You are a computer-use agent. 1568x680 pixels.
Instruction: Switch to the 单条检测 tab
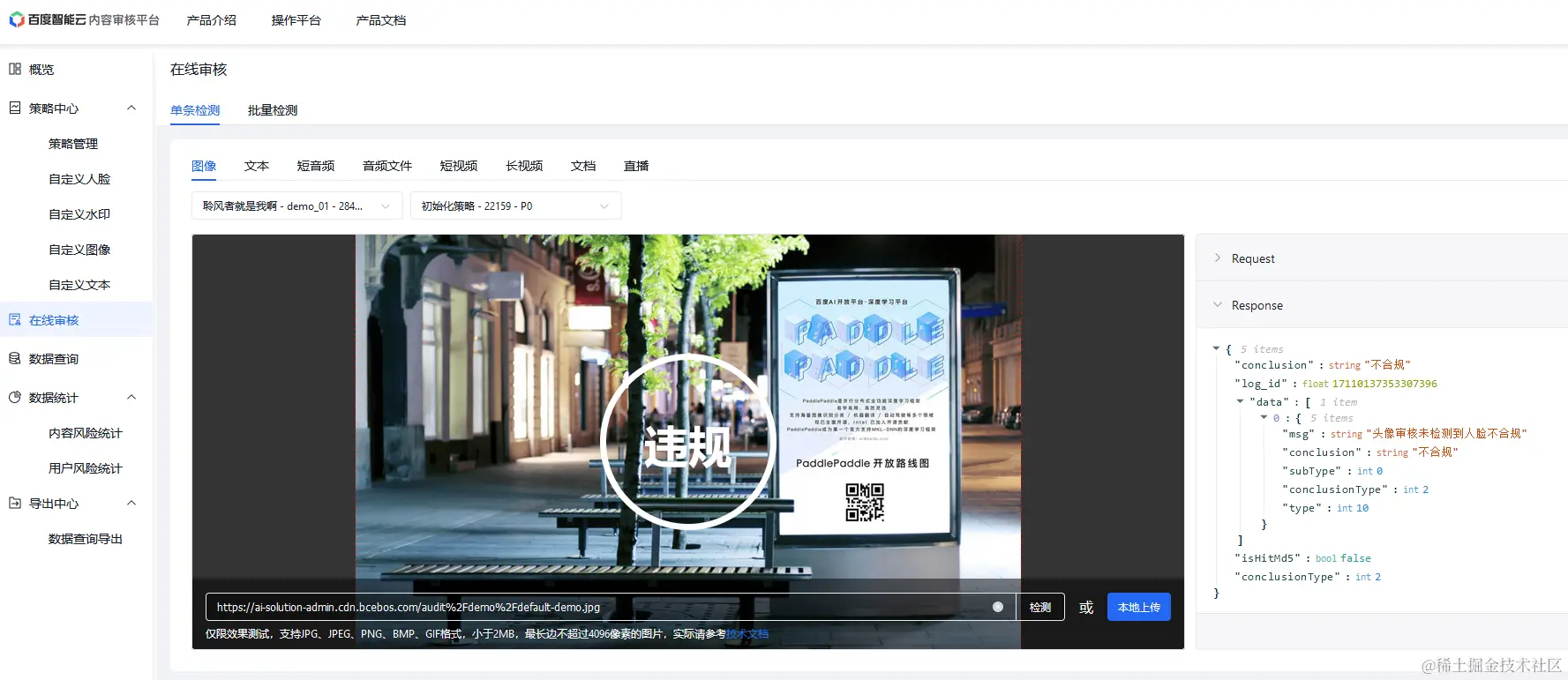(x=195, y=110)
